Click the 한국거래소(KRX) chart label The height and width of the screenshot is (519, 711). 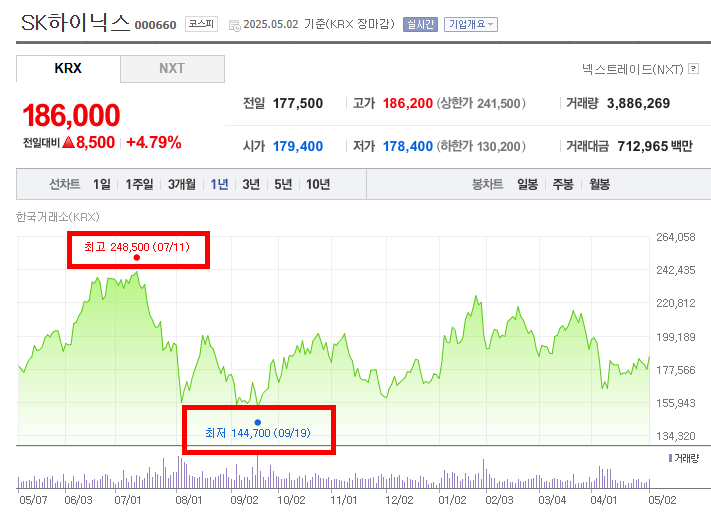pyautogui.click(x=58, y=217)
